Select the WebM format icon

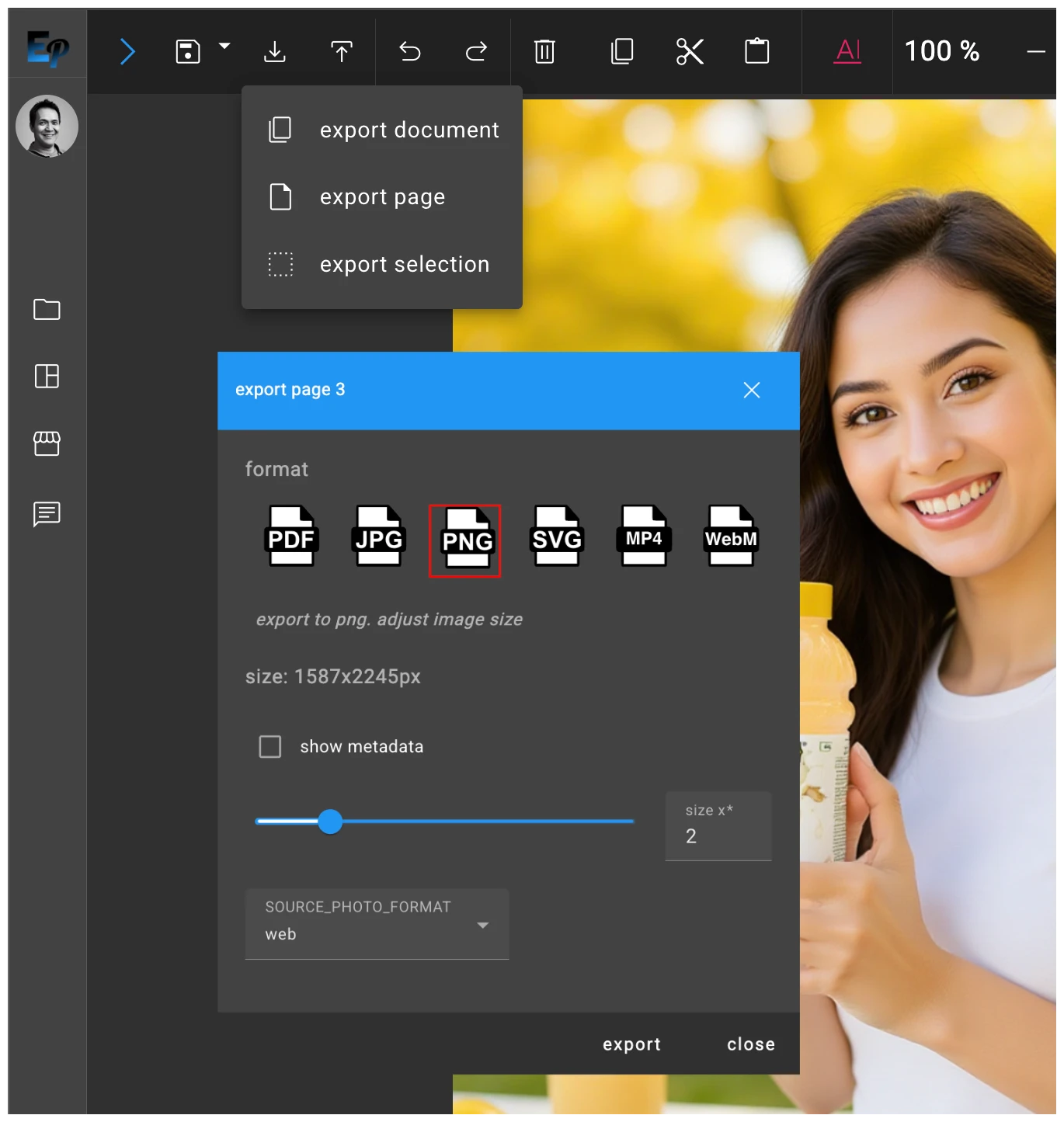click(730, 537)
